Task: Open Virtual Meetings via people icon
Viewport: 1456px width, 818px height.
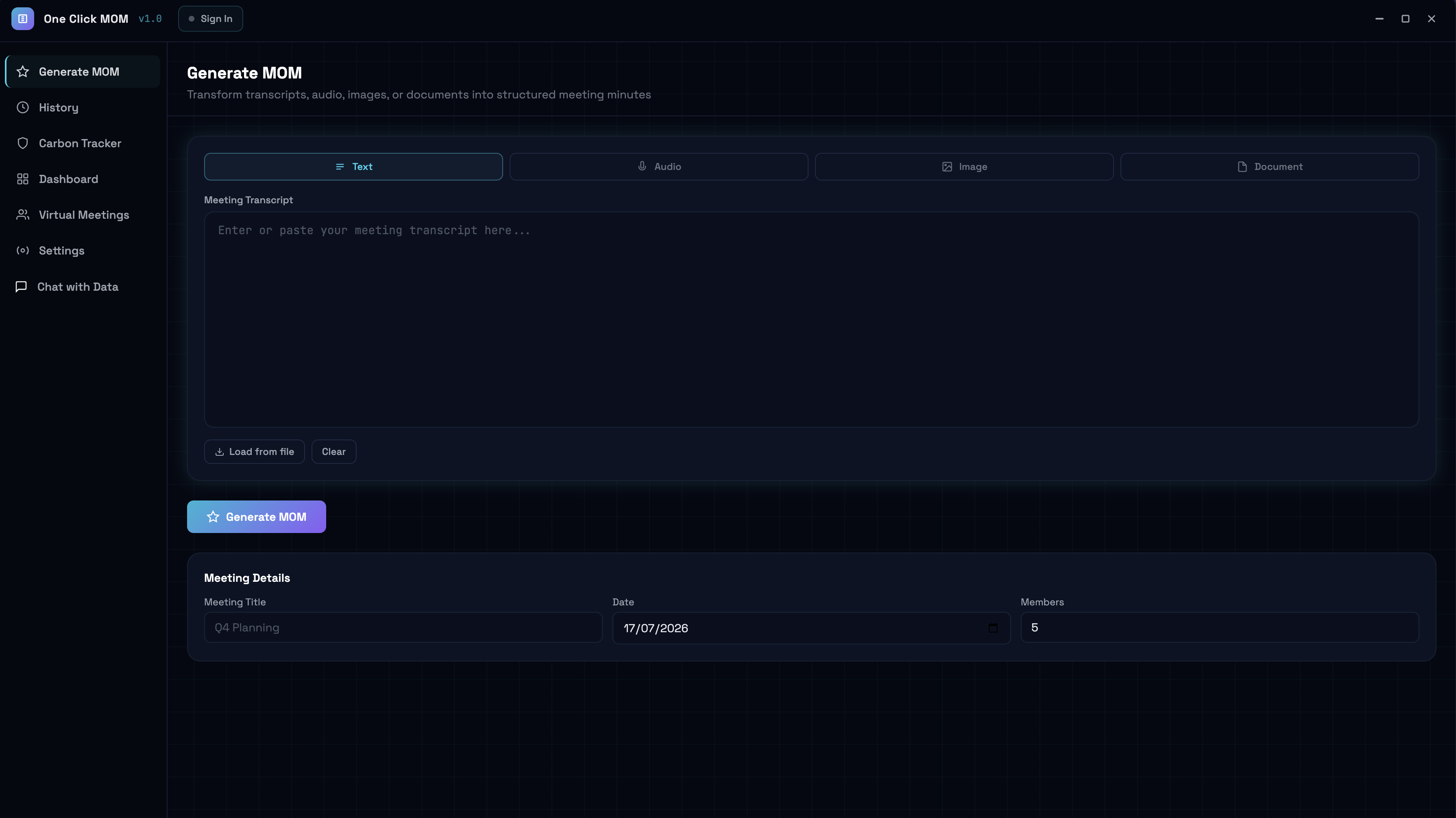Action: tap(23, 215)
